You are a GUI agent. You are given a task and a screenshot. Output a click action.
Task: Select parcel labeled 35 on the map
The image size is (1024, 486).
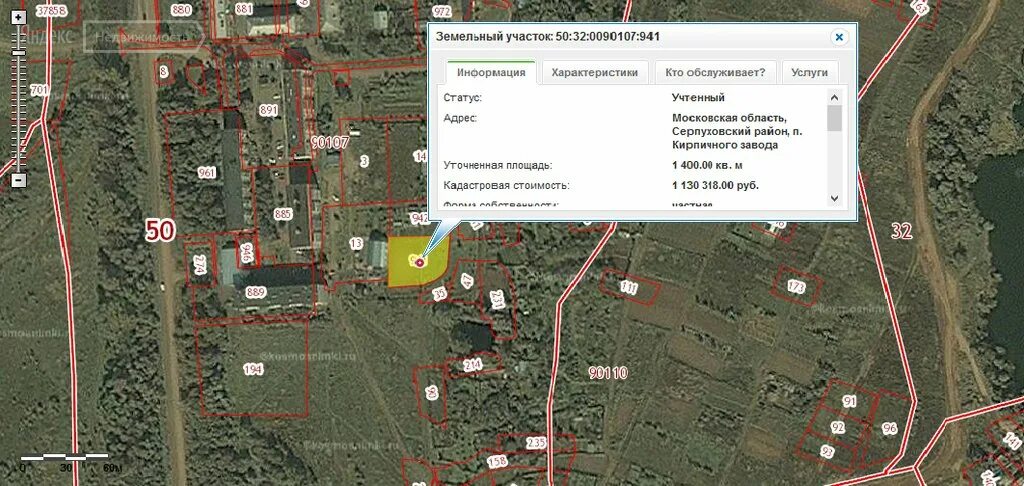[440, 293]
